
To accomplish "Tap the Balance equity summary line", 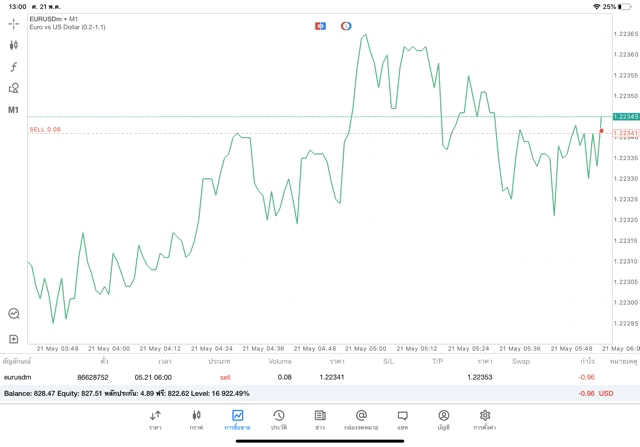I will pyautogui.click(x=127, y=394).
